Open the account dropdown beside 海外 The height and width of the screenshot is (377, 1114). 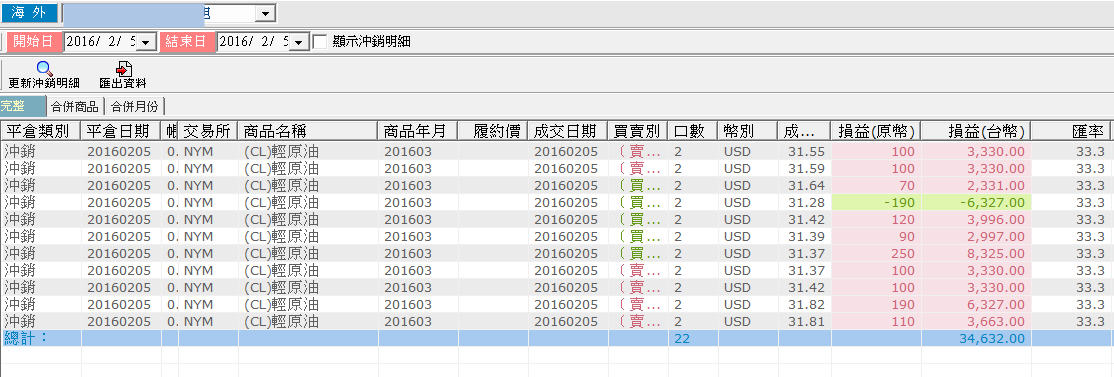coord(266,13)
